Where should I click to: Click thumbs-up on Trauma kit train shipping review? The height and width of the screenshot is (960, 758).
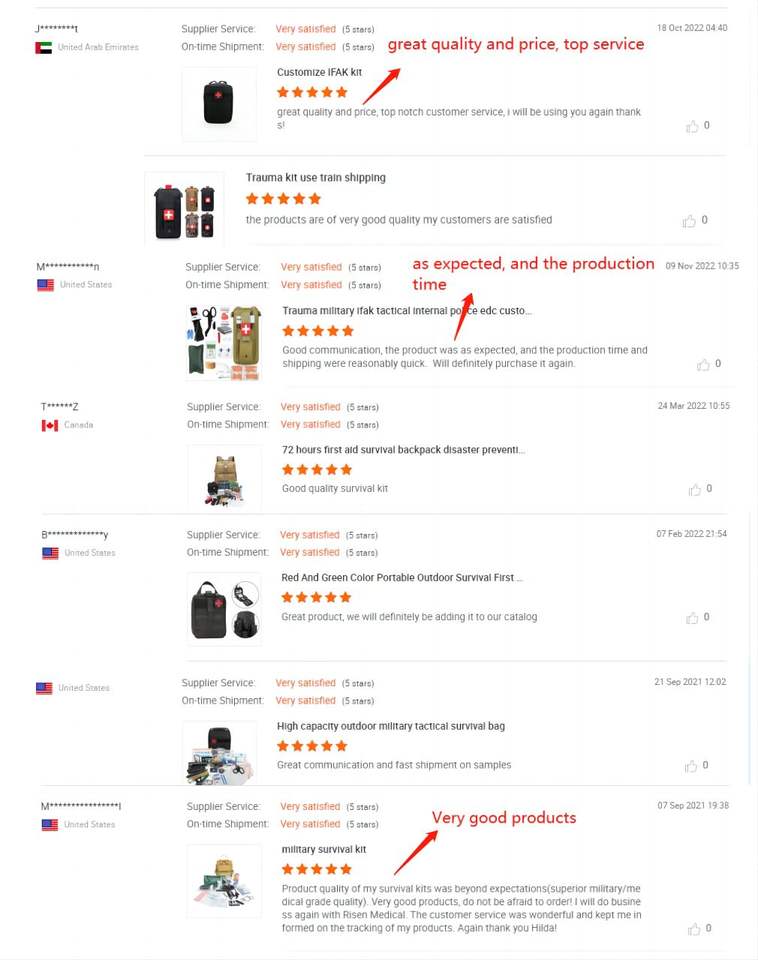coord(689,221)
